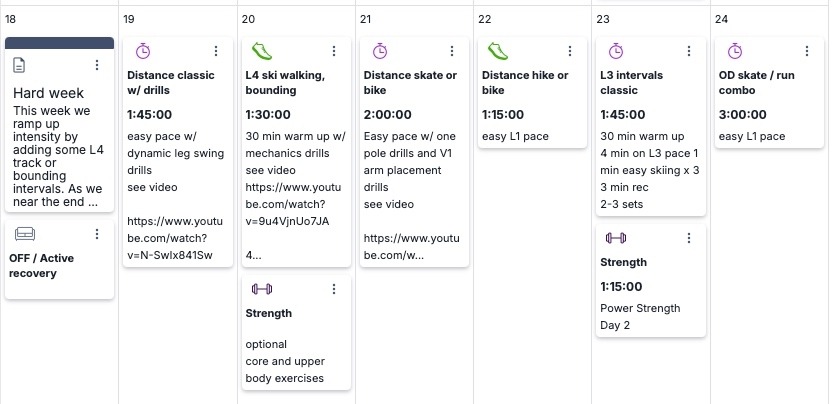The image size is (835, 404).
Task: Click YouTube link in Distance classic w/ drills card
Action: 175,238
